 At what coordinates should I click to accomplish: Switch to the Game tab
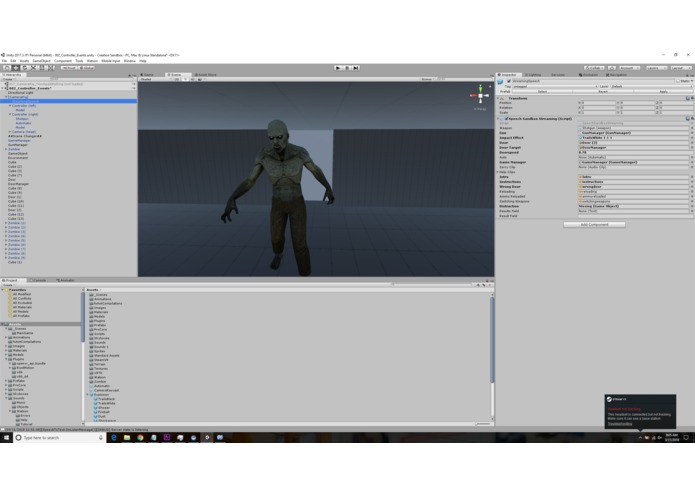(147, 75)
